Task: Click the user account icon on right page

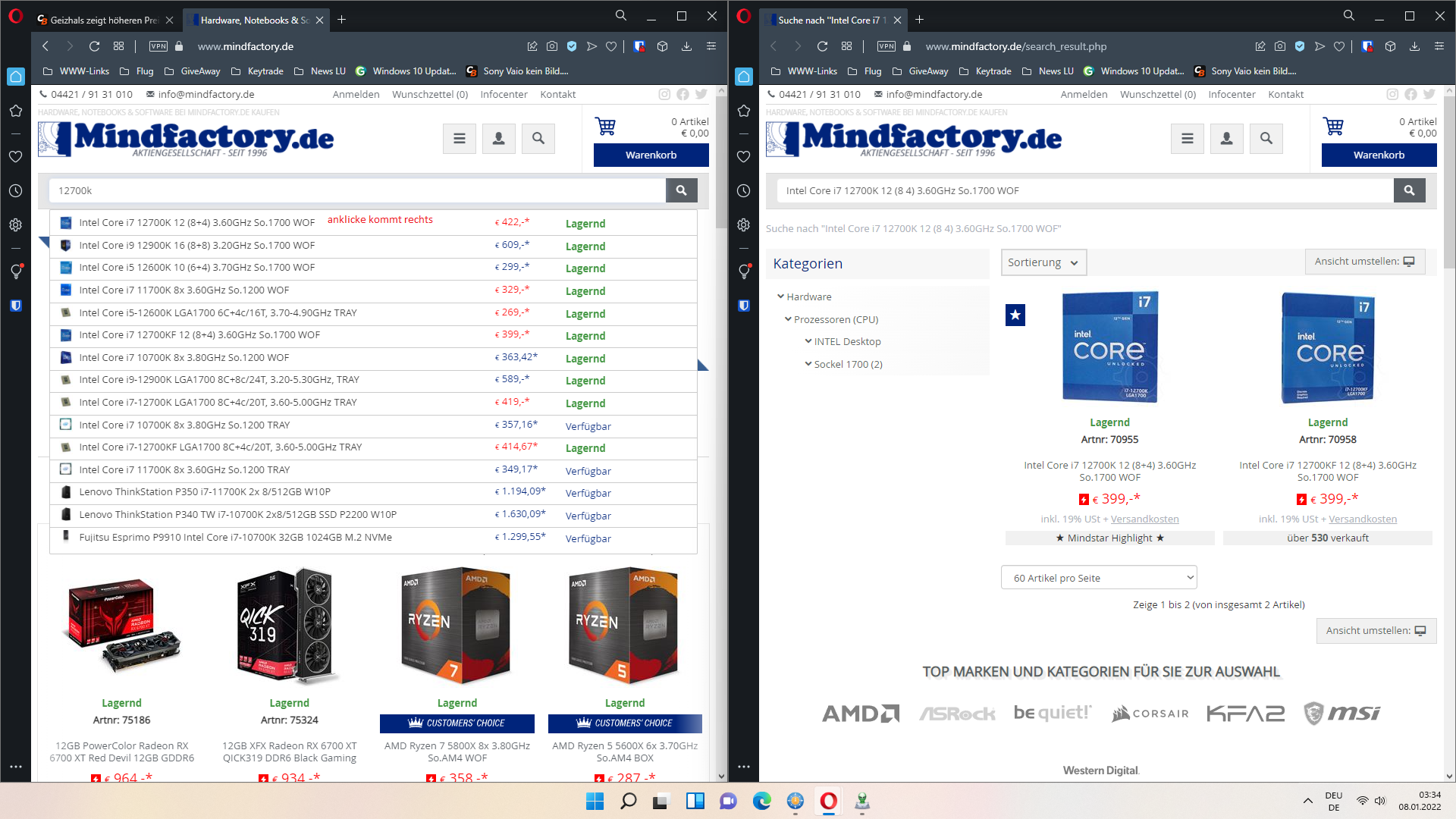Action: 1226,139
